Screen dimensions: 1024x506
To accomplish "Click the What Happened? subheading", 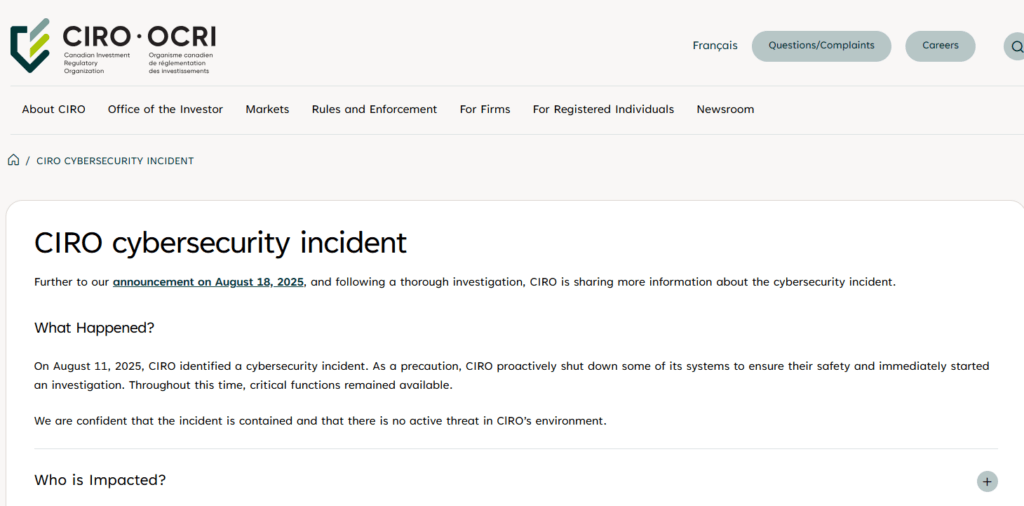I will [94, 328].
